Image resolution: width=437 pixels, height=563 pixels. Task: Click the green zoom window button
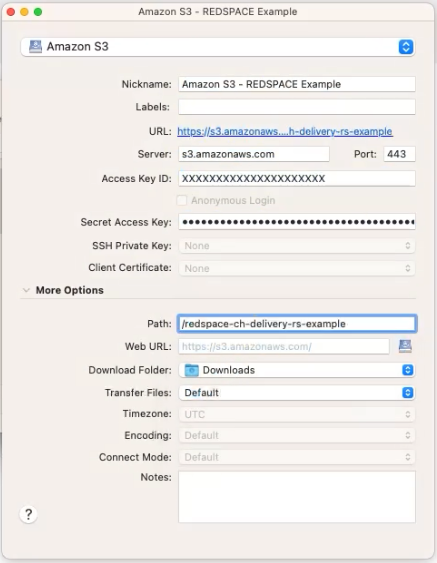38,12
